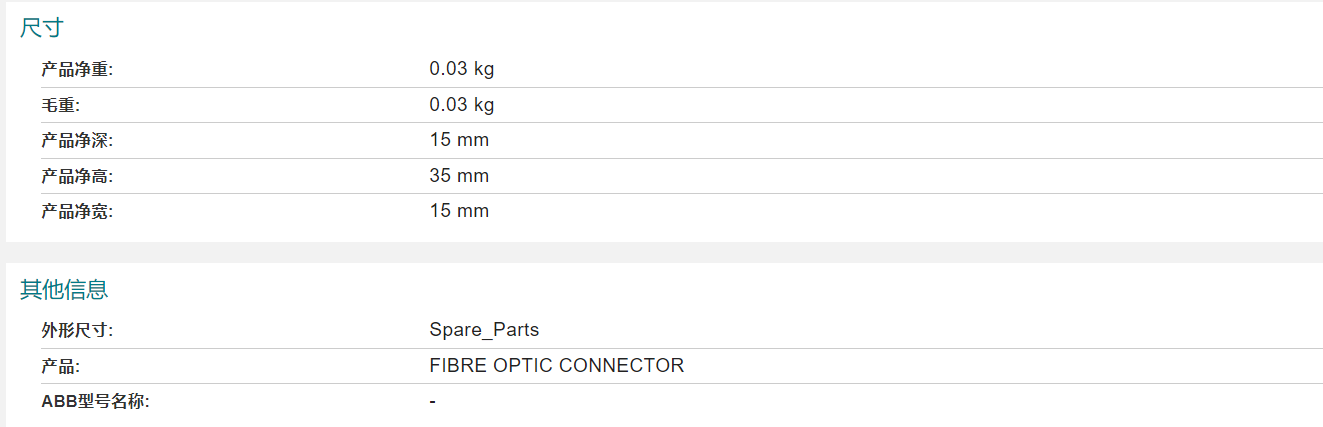Select the 产品净重 label

77,70
